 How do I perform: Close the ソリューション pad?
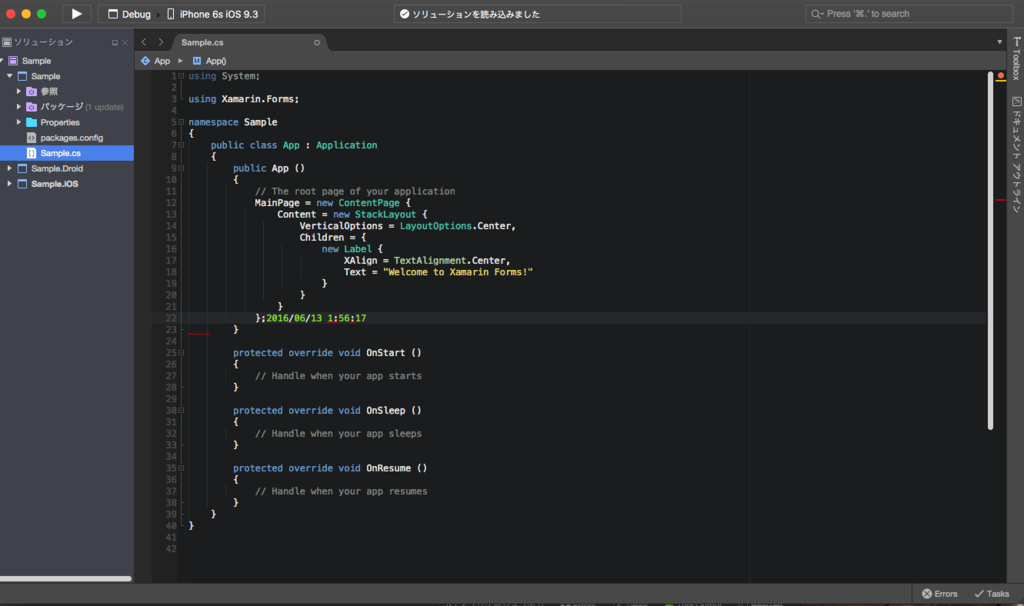coord(125,42)
